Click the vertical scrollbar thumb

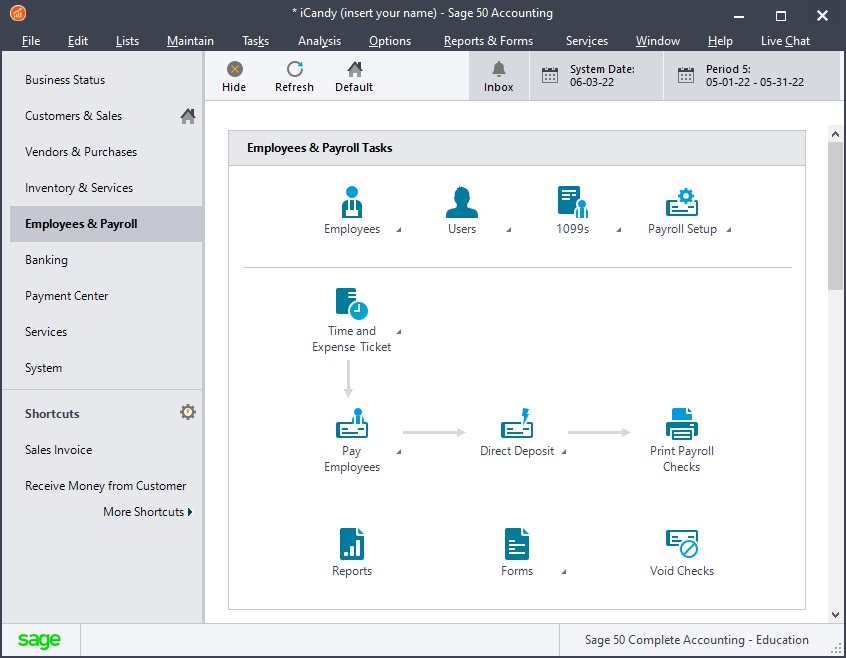835,216
